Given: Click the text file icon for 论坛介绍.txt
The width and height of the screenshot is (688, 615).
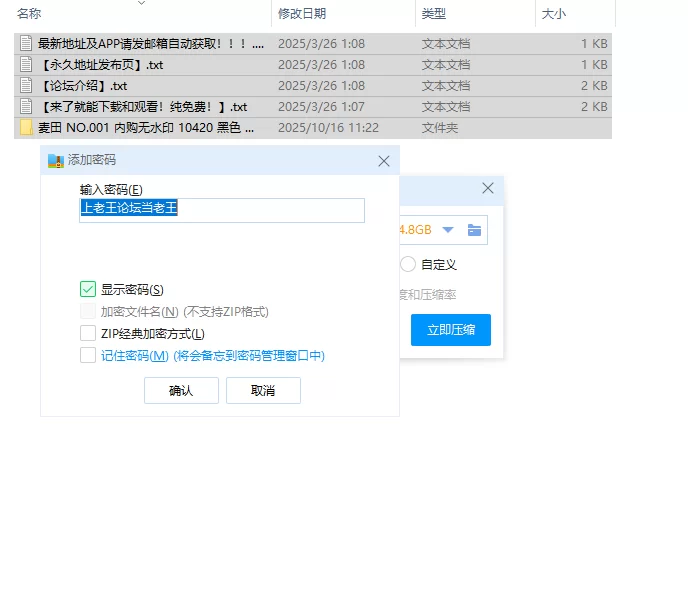Looking at the screenshot, I should pos(27,86).
